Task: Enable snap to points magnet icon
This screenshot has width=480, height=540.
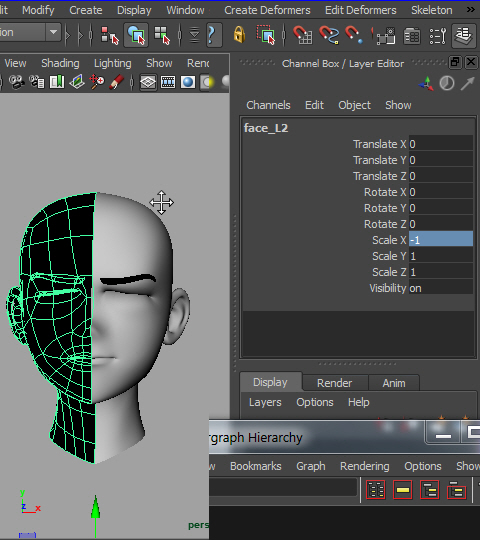Action: tap(354, 35)
